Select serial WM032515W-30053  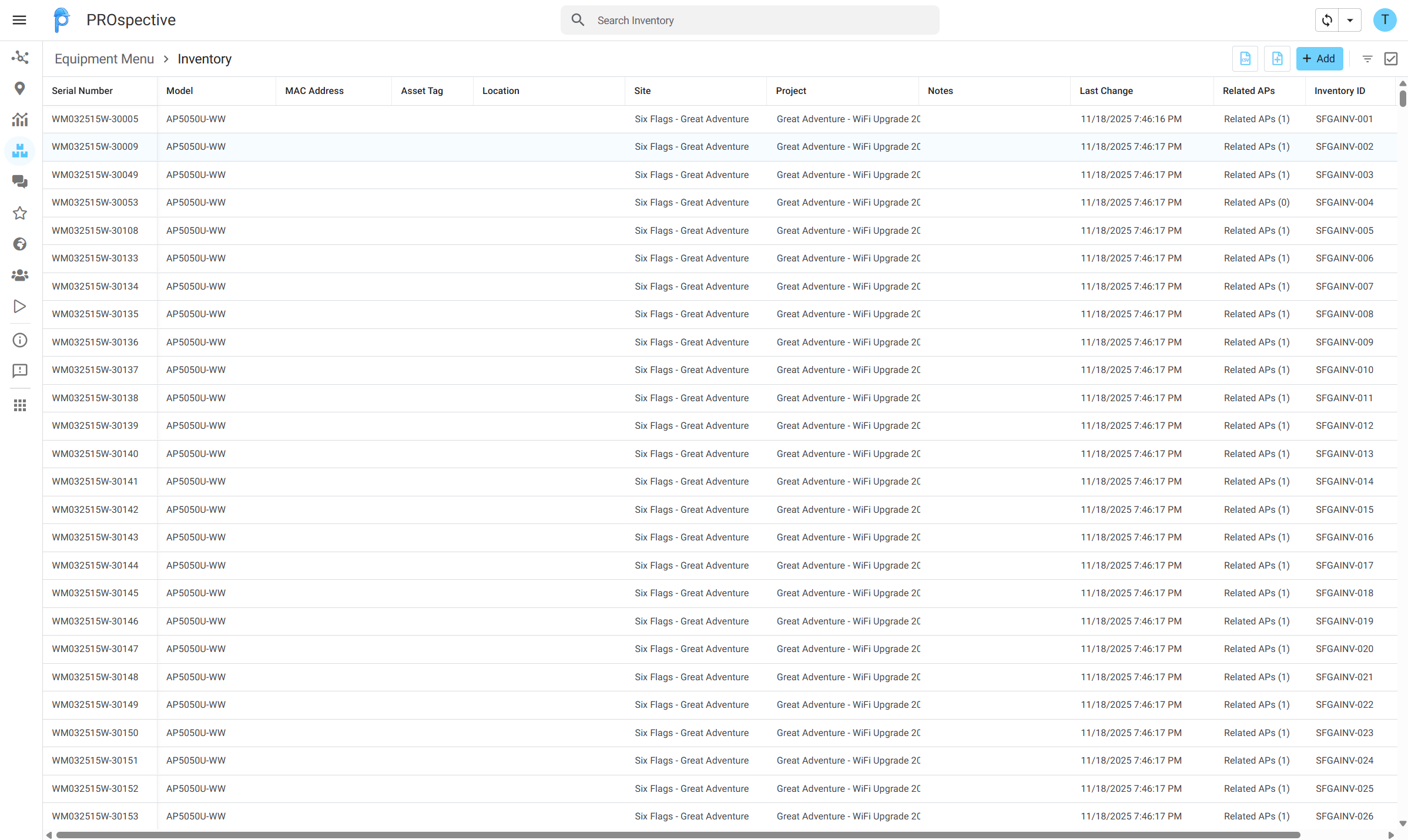(95, 203)
